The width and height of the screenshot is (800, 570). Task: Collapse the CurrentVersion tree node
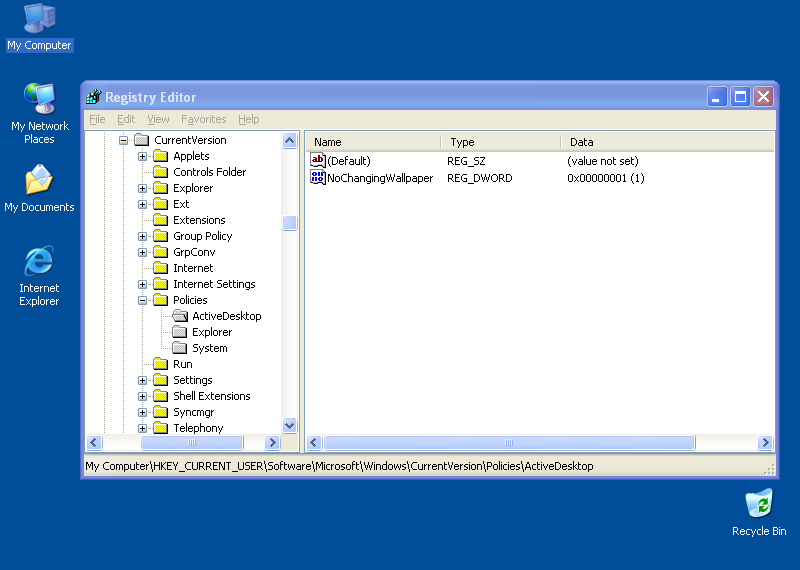pos(123,140)
